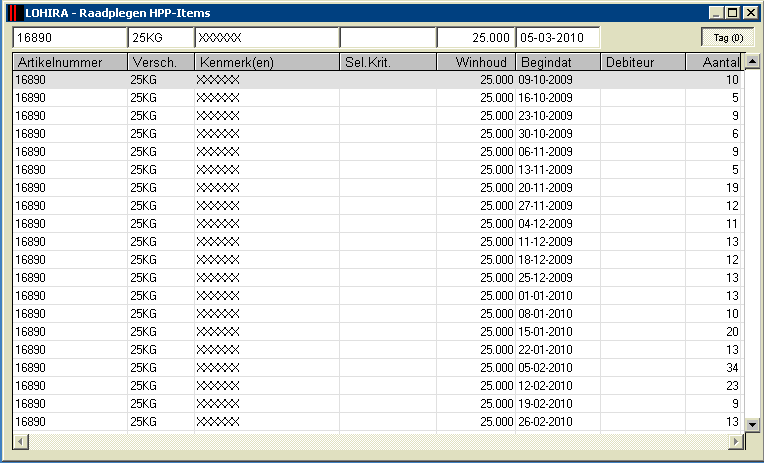
Task: Minimize the LOHIRA window
Action: [x=716, y=13]
